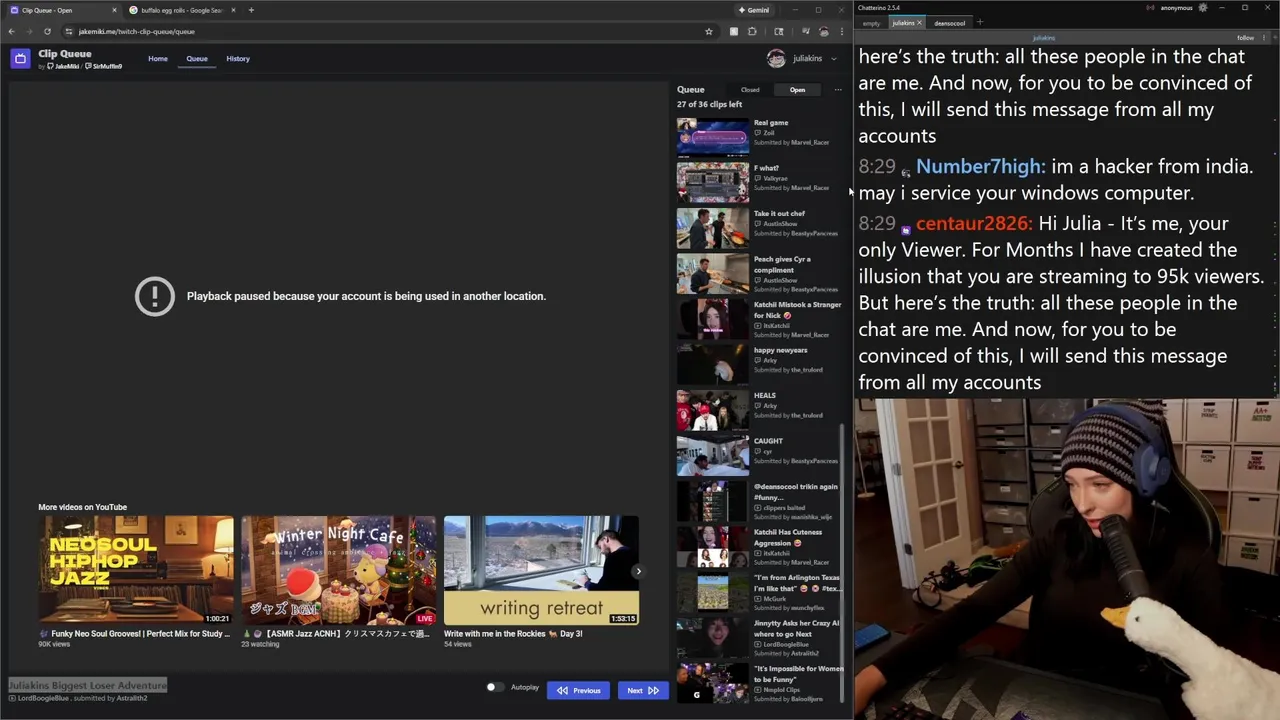Screen dimensions: 1280x720
Task: Click '27 of 36 clips left' text
Action: pyautogui.click(x=709, y=104)
